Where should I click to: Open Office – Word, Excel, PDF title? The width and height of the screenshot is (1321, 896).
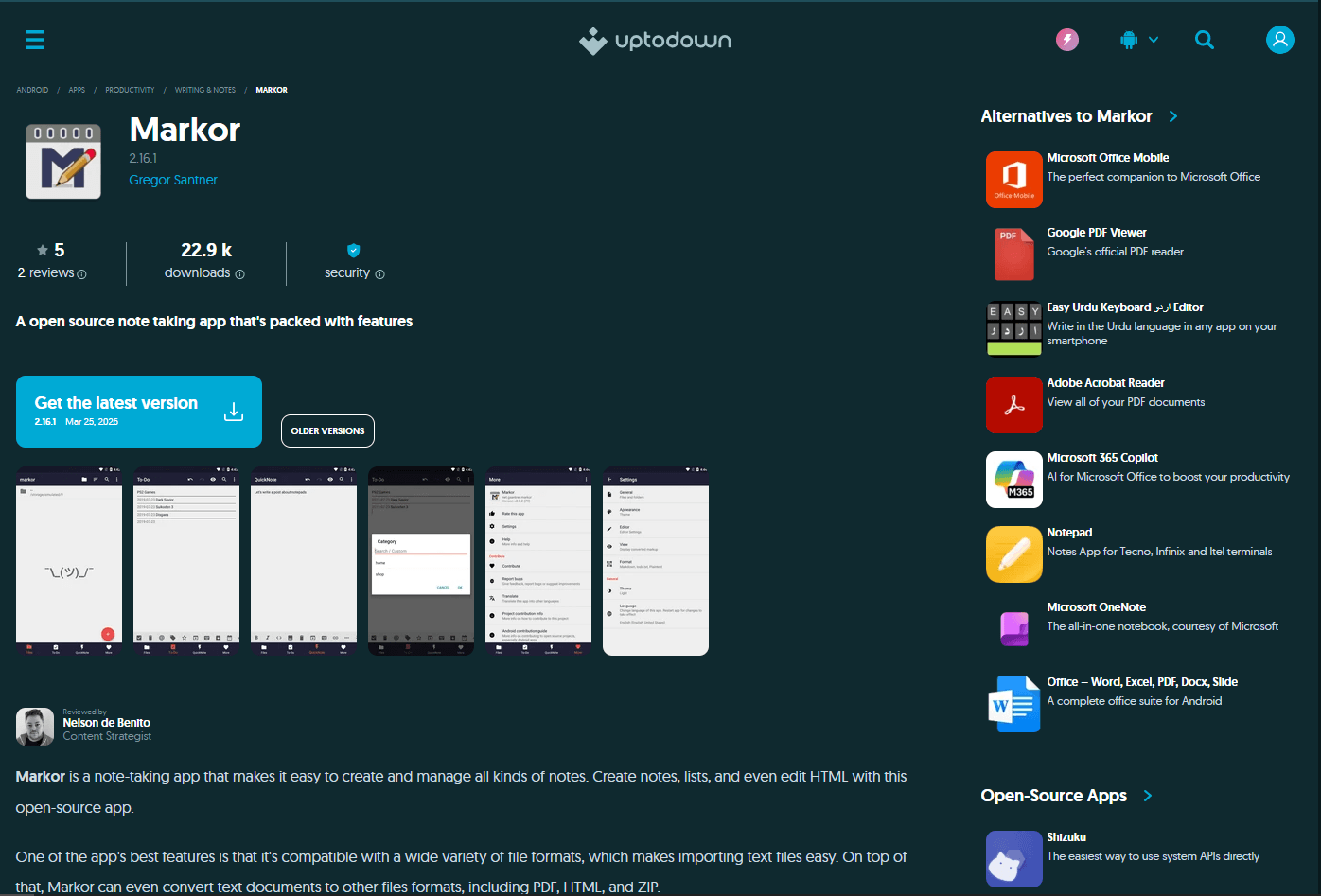click(1142, 682)
